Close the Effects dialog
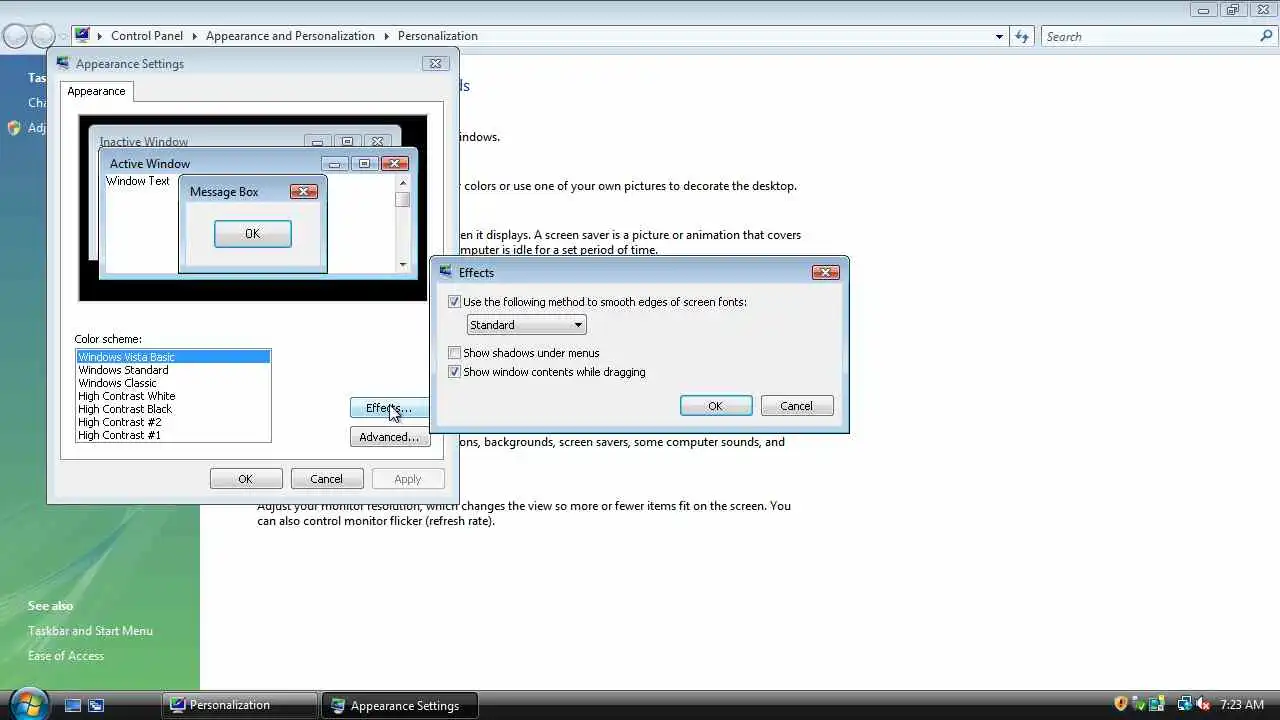The height and width of the screenshot is (720, 1280). 825,272
